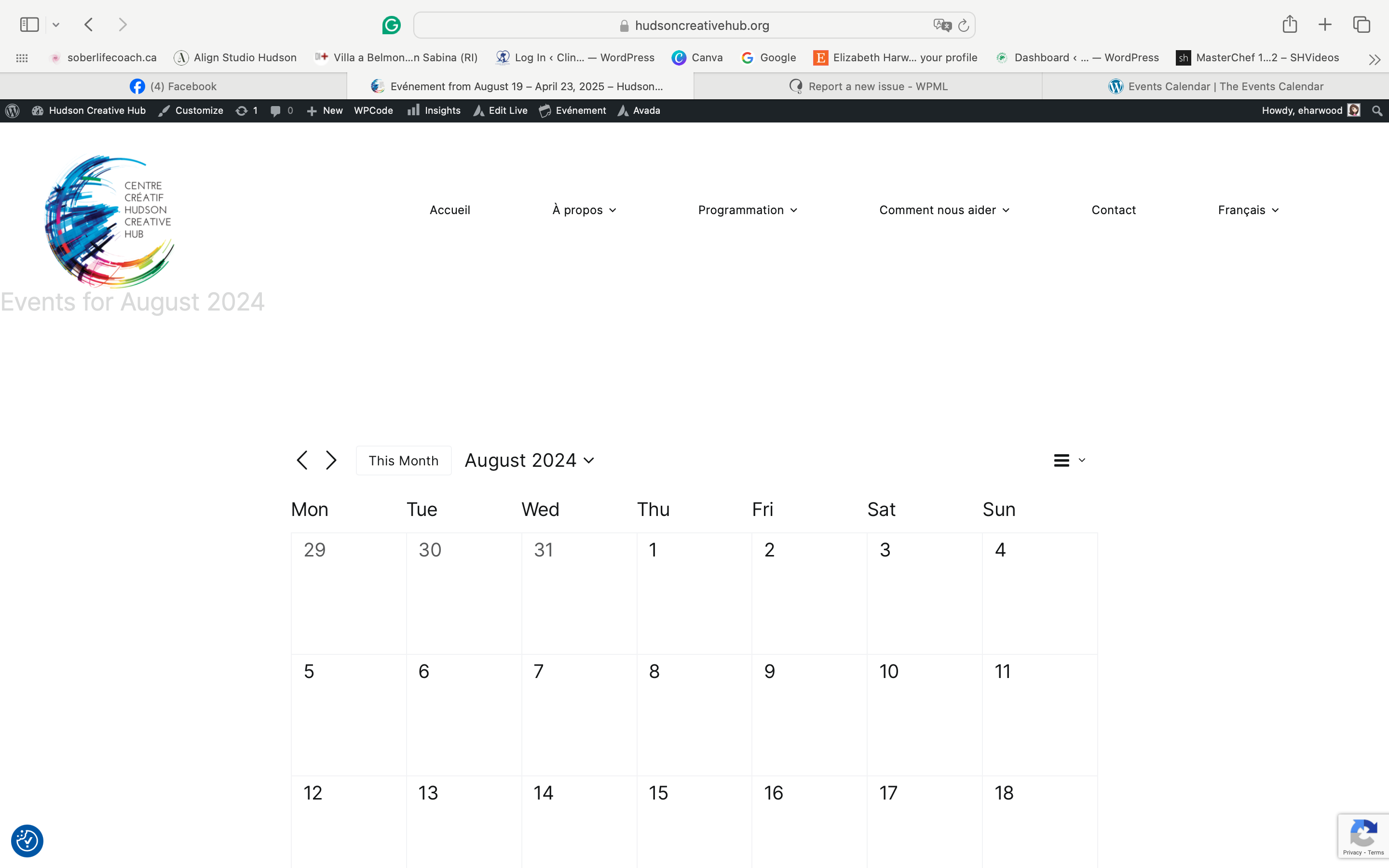Show the tab overview

1362,25
